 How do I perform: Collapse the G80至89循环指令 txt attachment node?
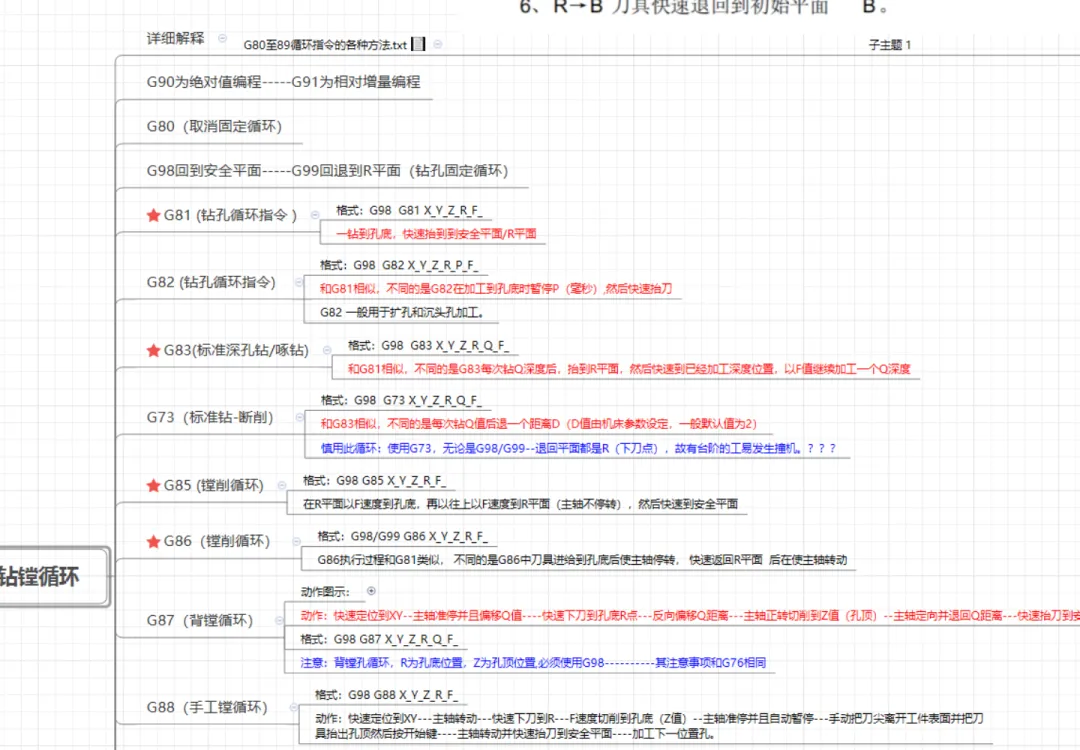tap(438, 44)
